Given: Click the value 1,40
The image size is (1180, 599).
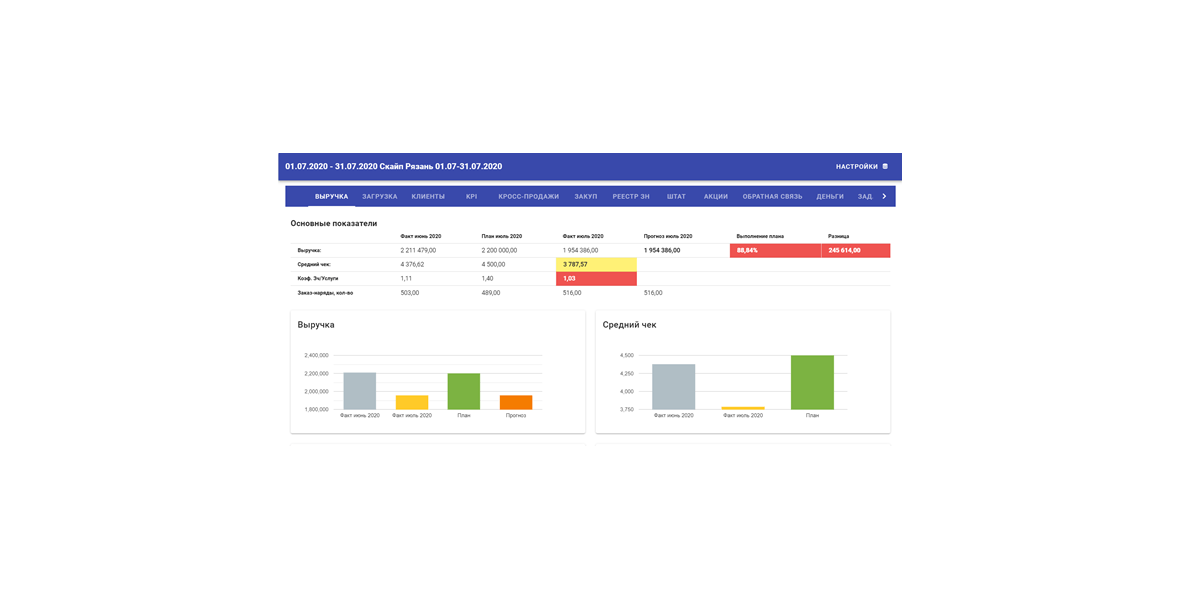Looking at the screenshot, I should [488, 279].
